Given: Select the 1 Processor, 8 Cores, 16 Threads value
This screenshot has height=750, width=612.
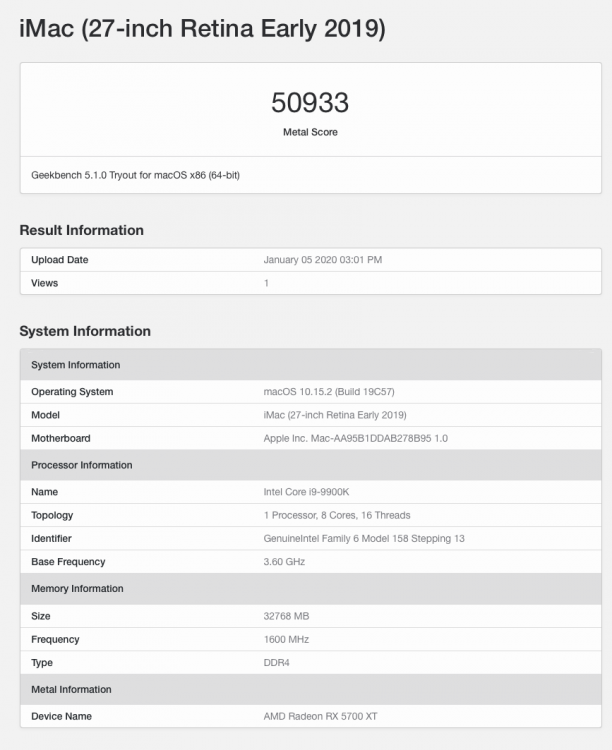Looking at the screenshot, I should click(x=337, y=515).
